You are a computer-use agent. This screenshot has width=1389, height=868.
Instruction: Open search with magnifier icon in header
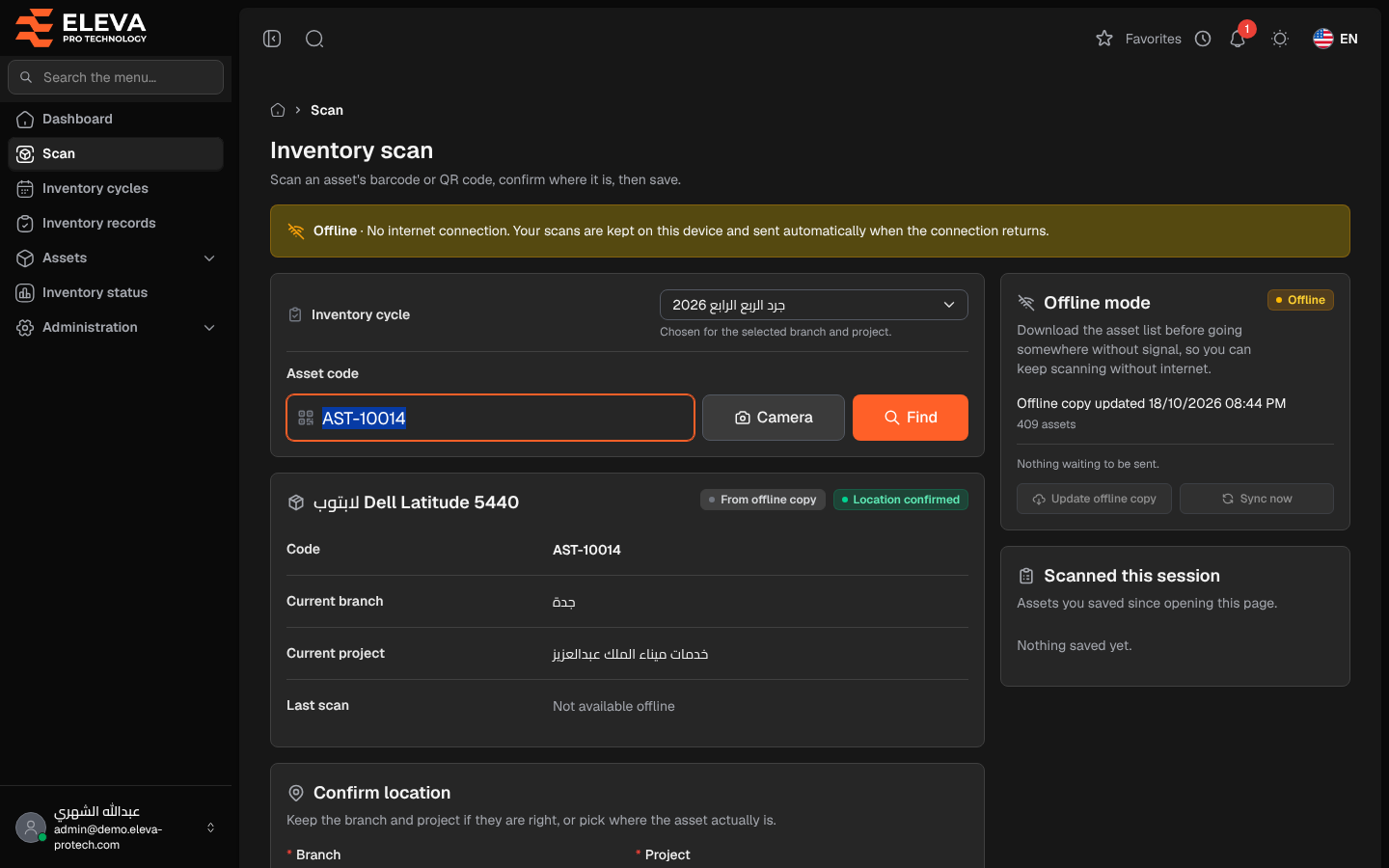(314, 39)
